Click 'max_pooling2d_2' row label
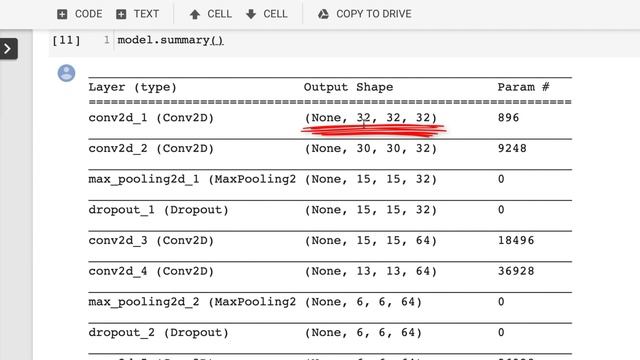Screen dimensions: 640x360 [x=192, y=302]
